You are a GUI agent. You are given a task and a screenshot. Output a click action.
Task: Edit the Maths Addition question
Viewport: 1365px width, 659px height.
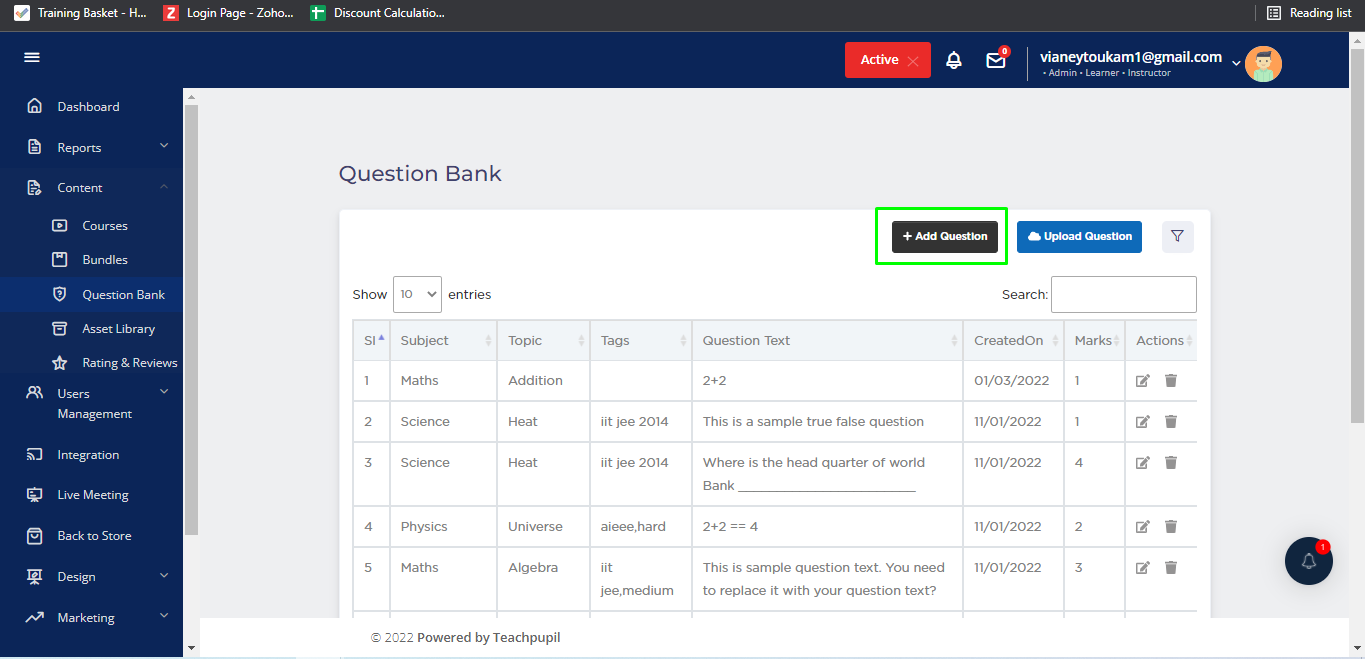(1143, 381)
